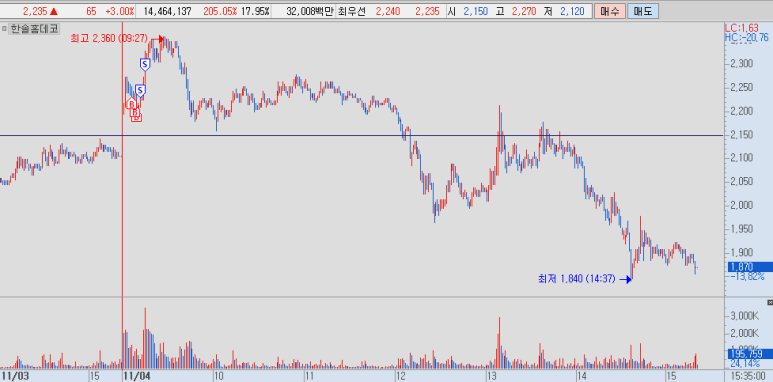Image resolution: width=773 pixels, height=382 pixels.
Task: Click the low price 2,120 next to 저
Action: click(572, 11)
